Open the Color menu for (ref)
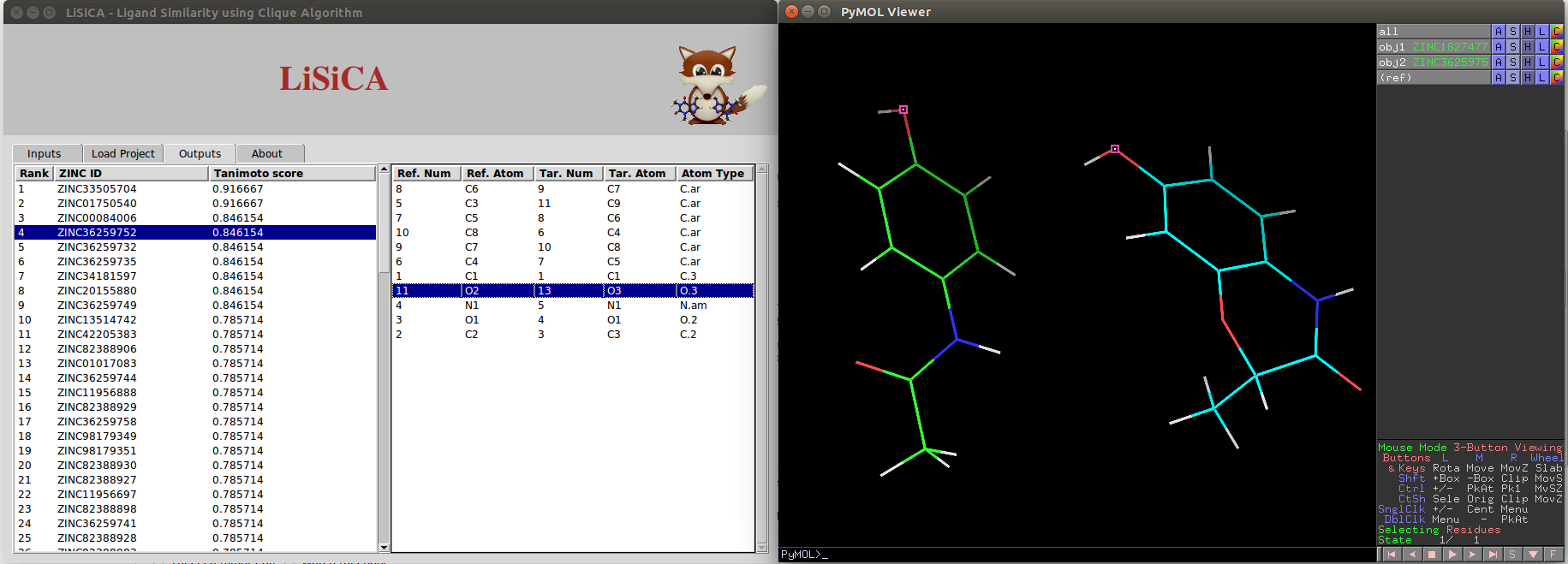This screenshot has height=564, width=1568. pos(1556,78)
